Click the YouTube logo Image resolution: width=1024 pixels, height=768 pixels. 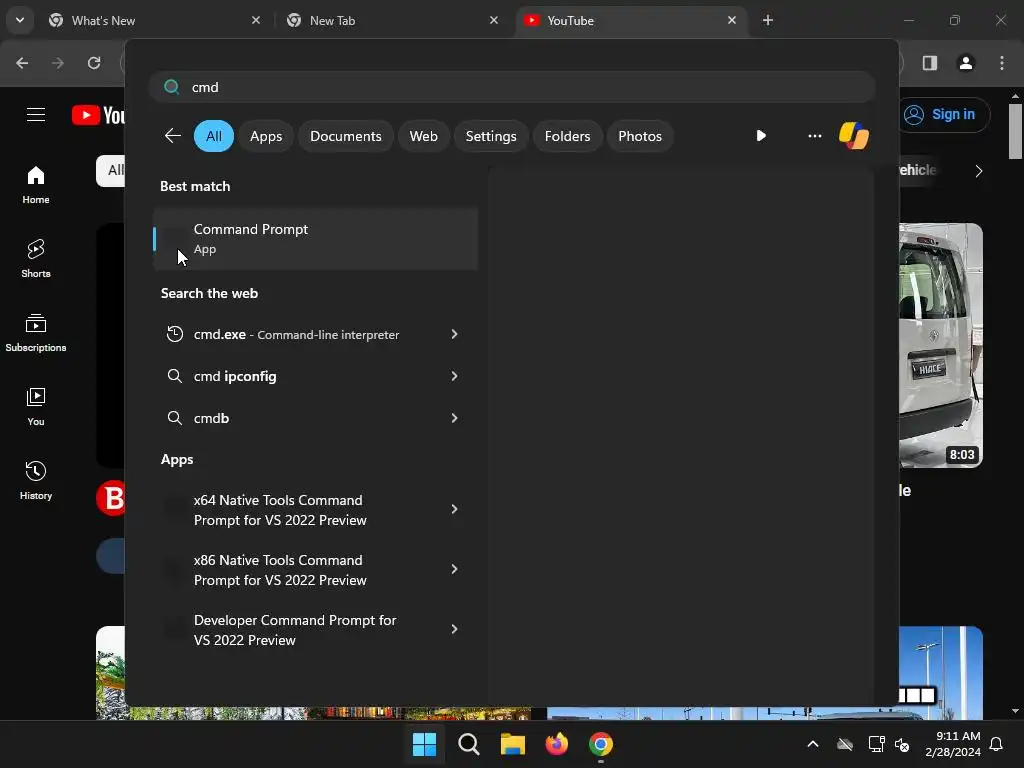point(98,115)
